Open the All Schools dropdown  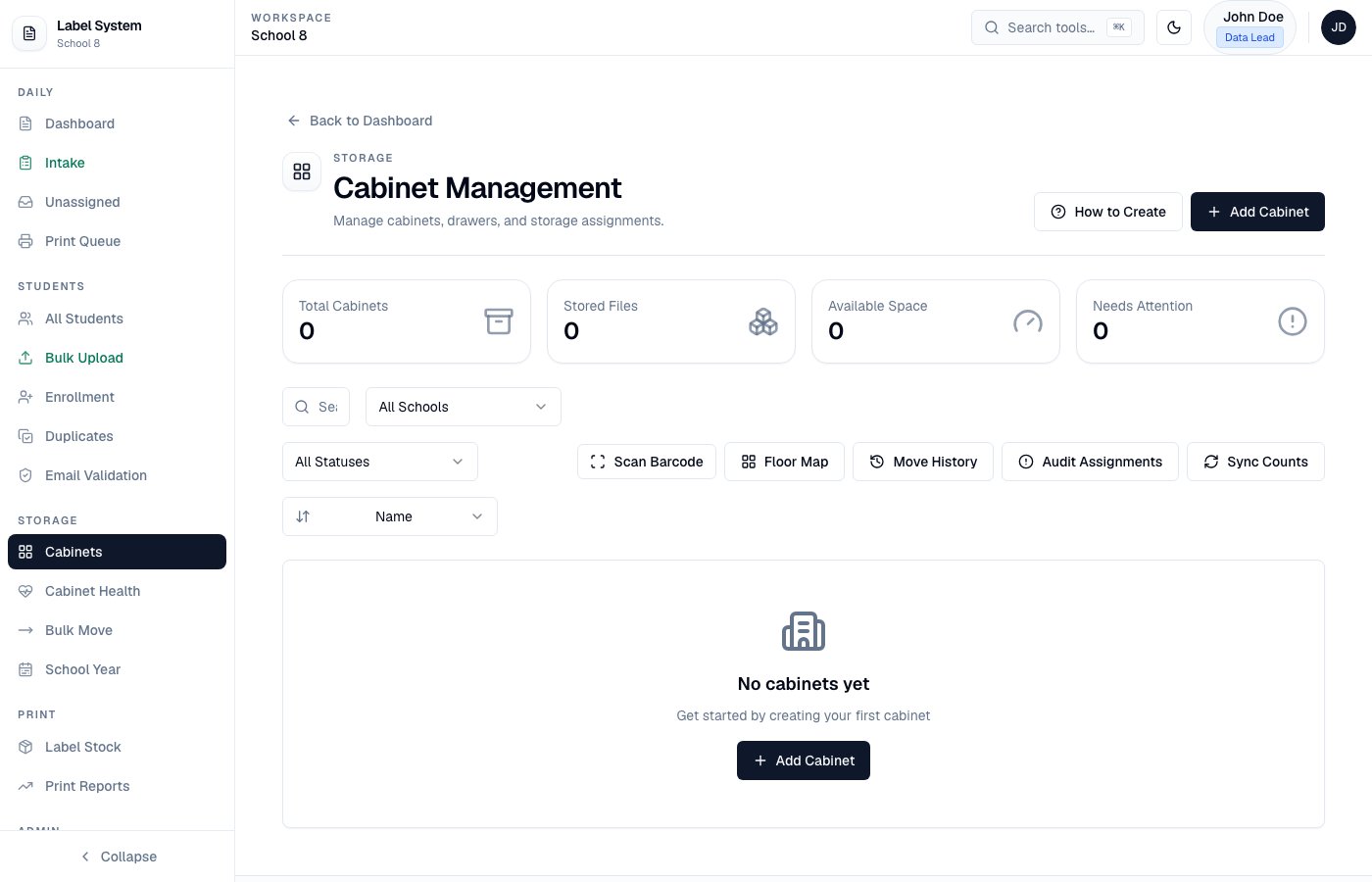pos(464,407)
